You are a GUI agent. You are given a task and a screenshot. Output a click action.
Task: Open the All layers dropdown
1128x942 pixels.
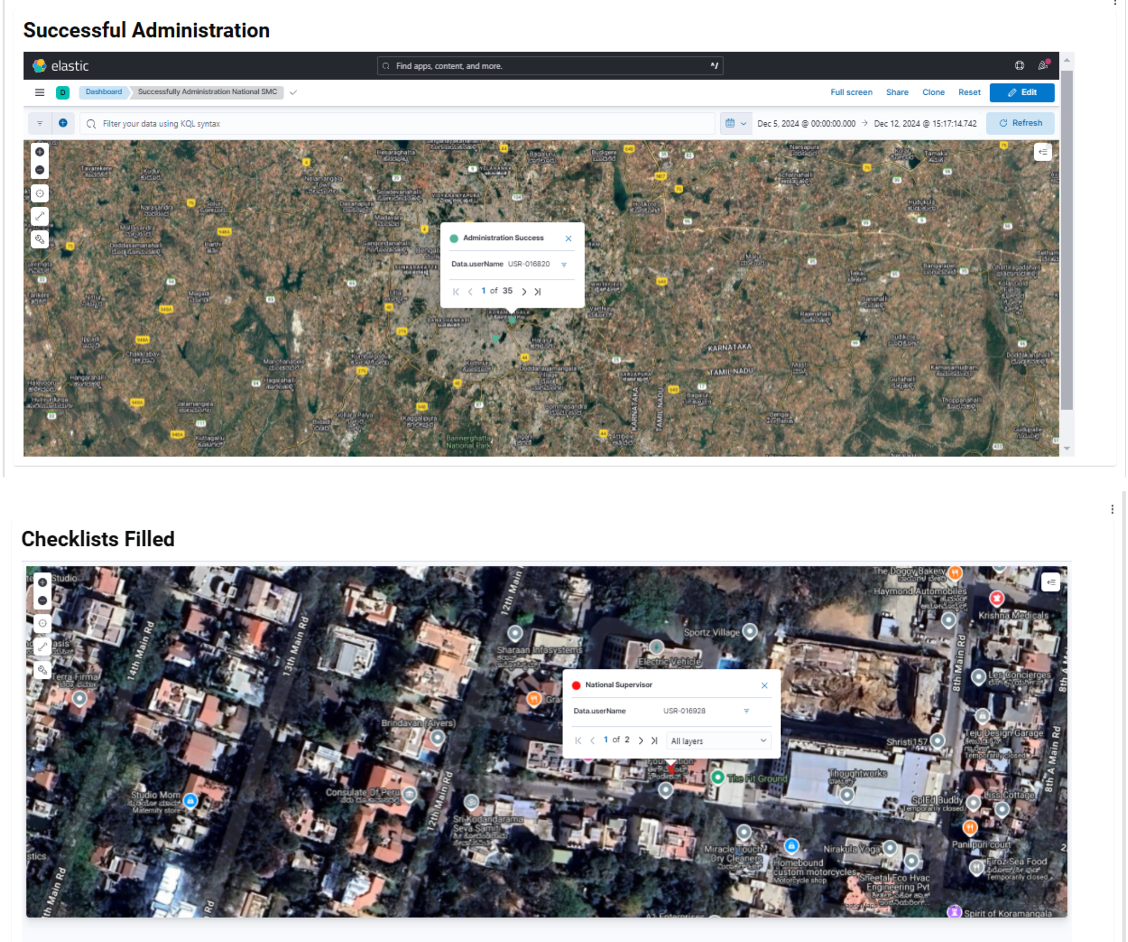(719, 741)
